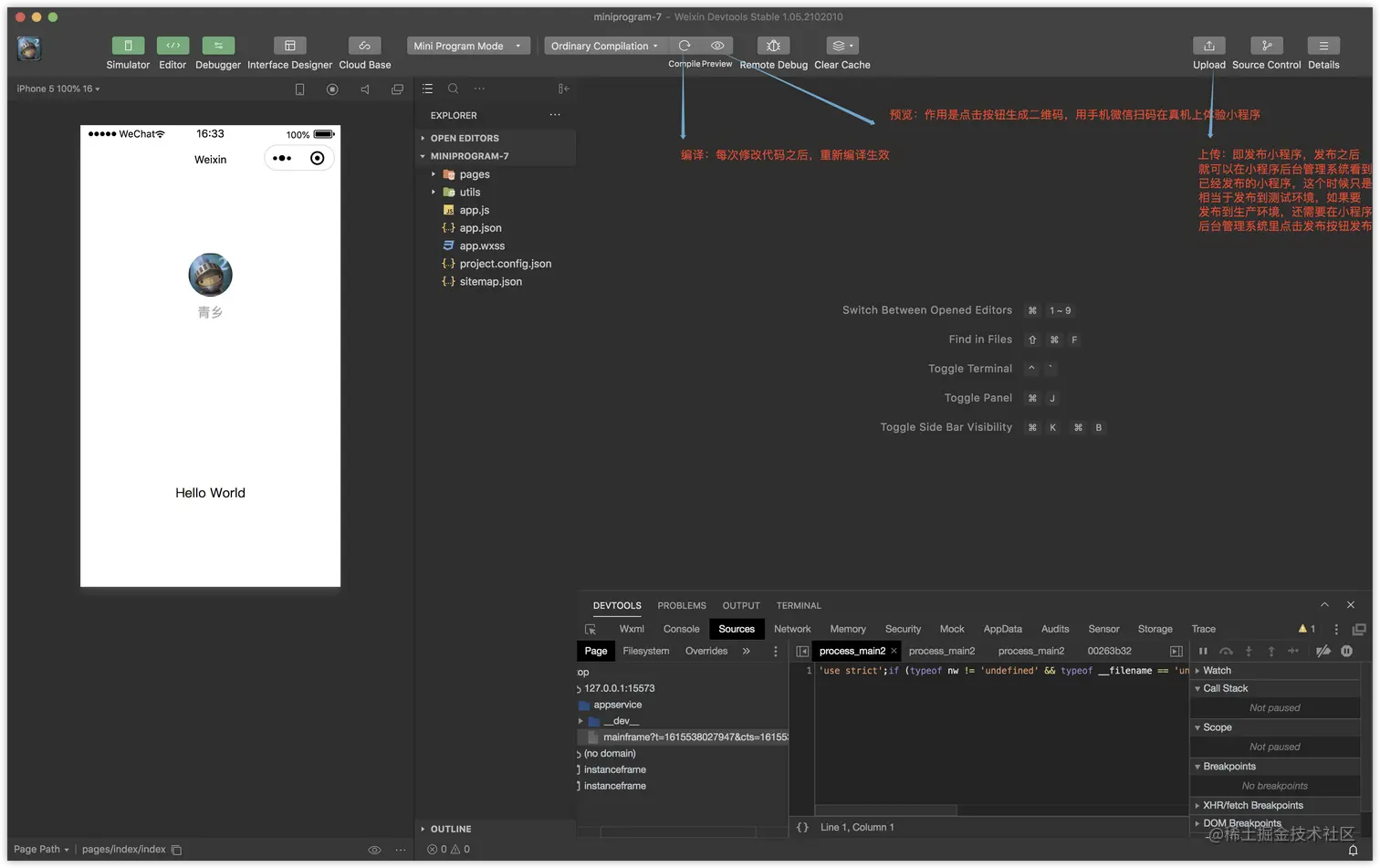Open the iPhone 5 device dropdown
The height and width of the screenshot is (868, 1380).
coord(58,89)
